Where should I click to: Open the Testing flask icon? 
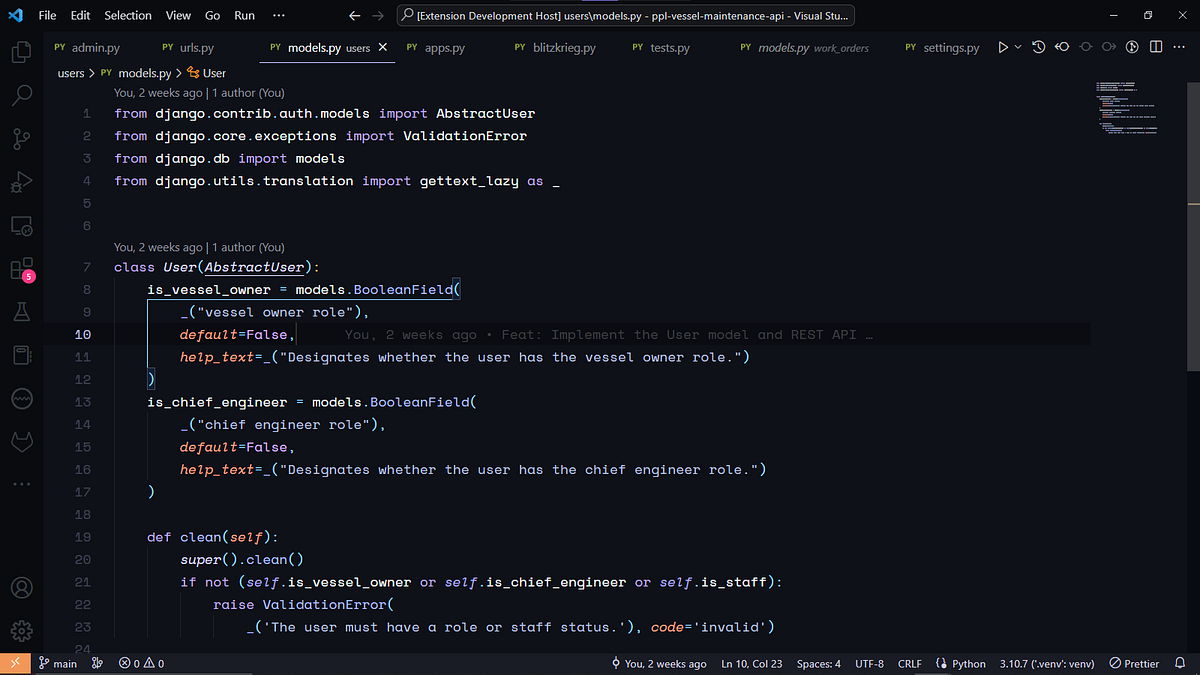22,311
